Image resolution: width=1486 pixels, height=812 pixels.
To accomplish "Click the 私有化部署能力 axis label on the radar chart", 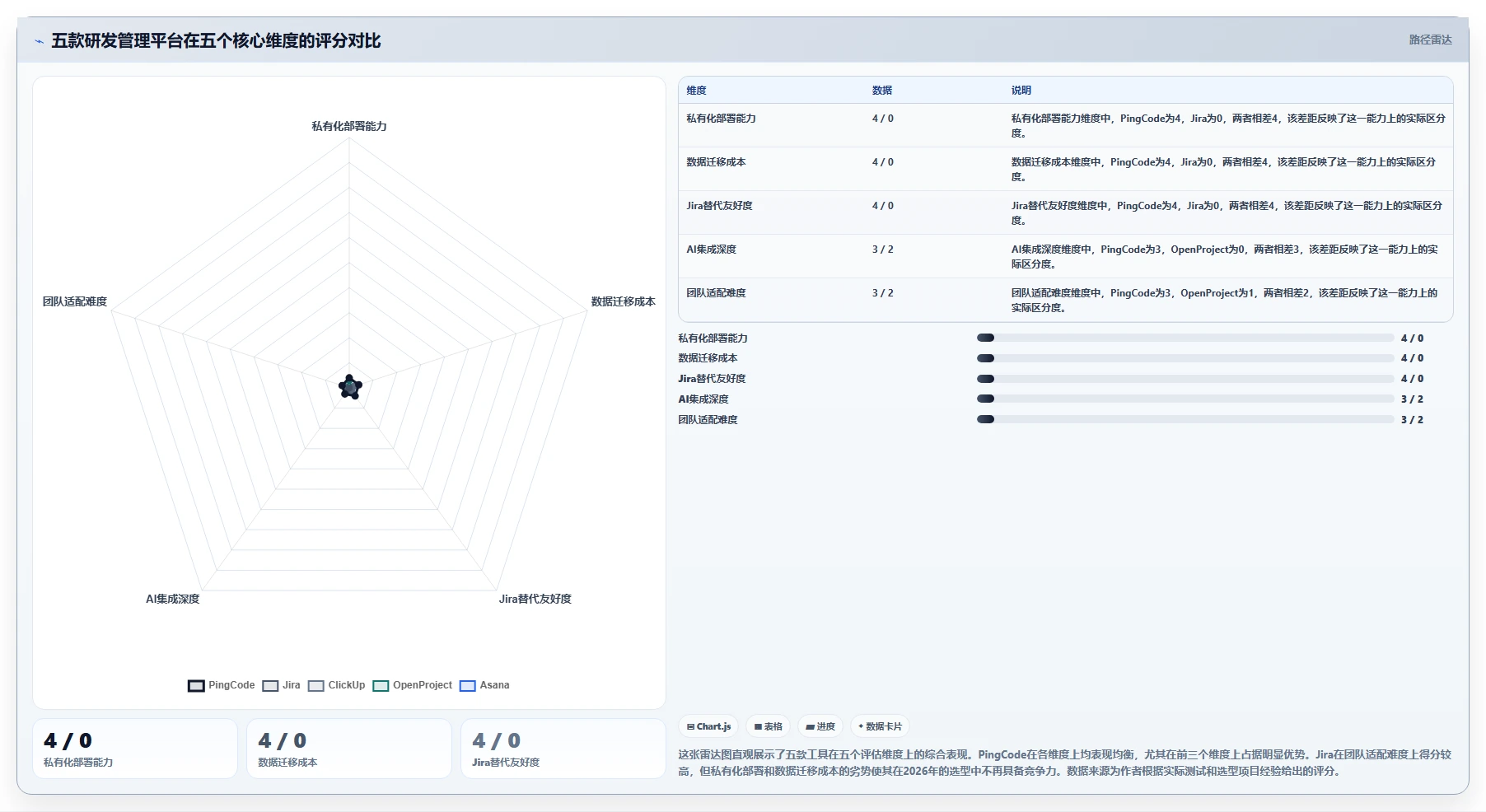I will [x=349, y=126].
